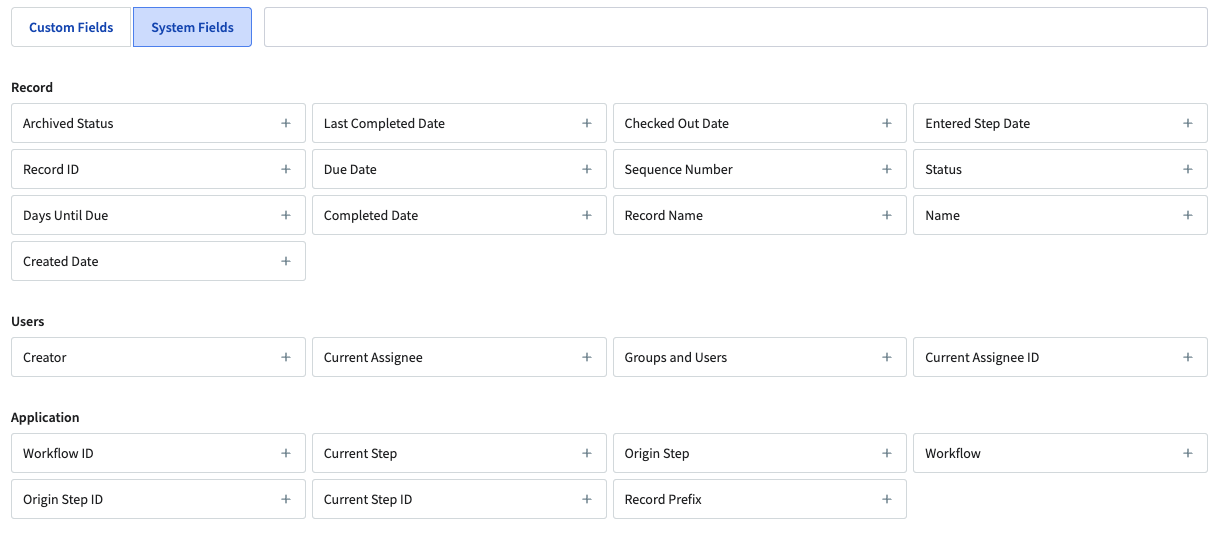Viewport: 1227px width, 541px height.
Task: Switch to the Custom Fields tab
Action: click(71, 28)
